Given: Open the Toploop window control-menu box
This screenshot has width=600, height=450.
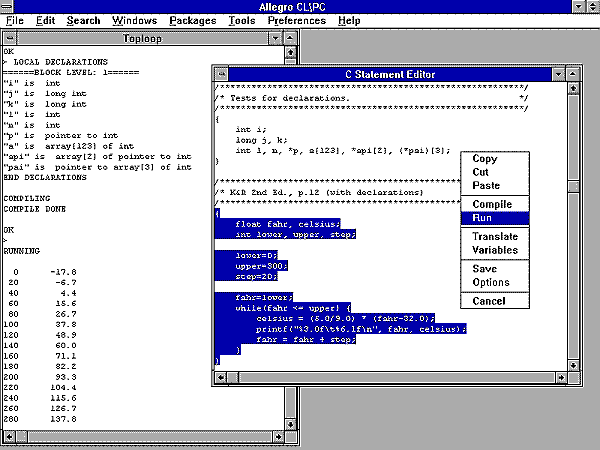Looking at the screenshot, I should coord(10,38).
